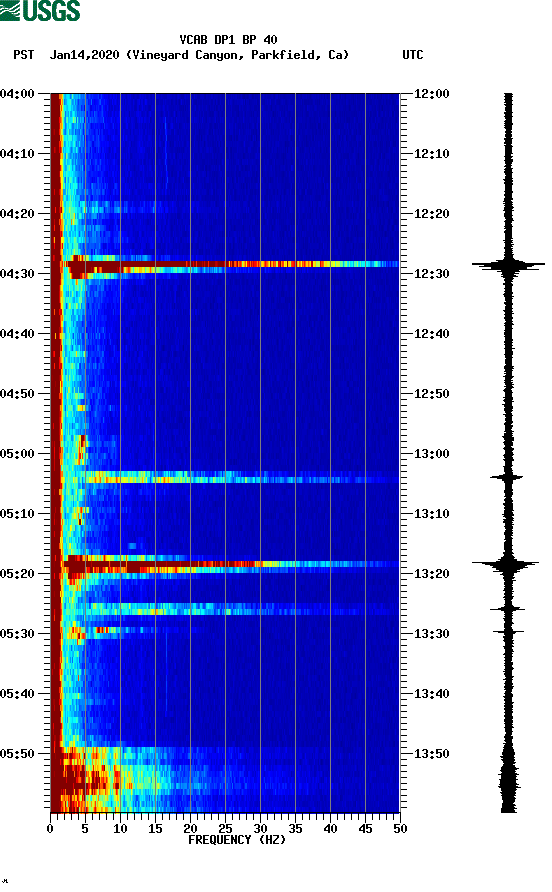Click the 13:18 spike on seismogram trace

pyautogui.click(x=506, y=564)
